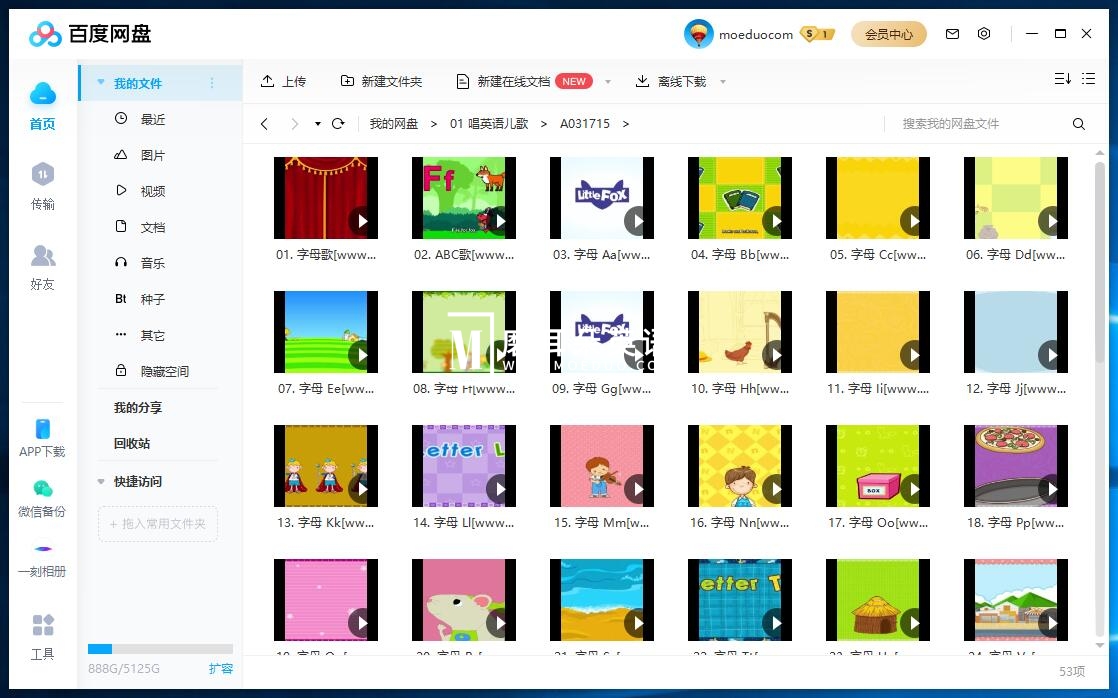This screenshot has height=698, width=1118.
Task: Open the 音乐 (Music) category
Action: 152,262
